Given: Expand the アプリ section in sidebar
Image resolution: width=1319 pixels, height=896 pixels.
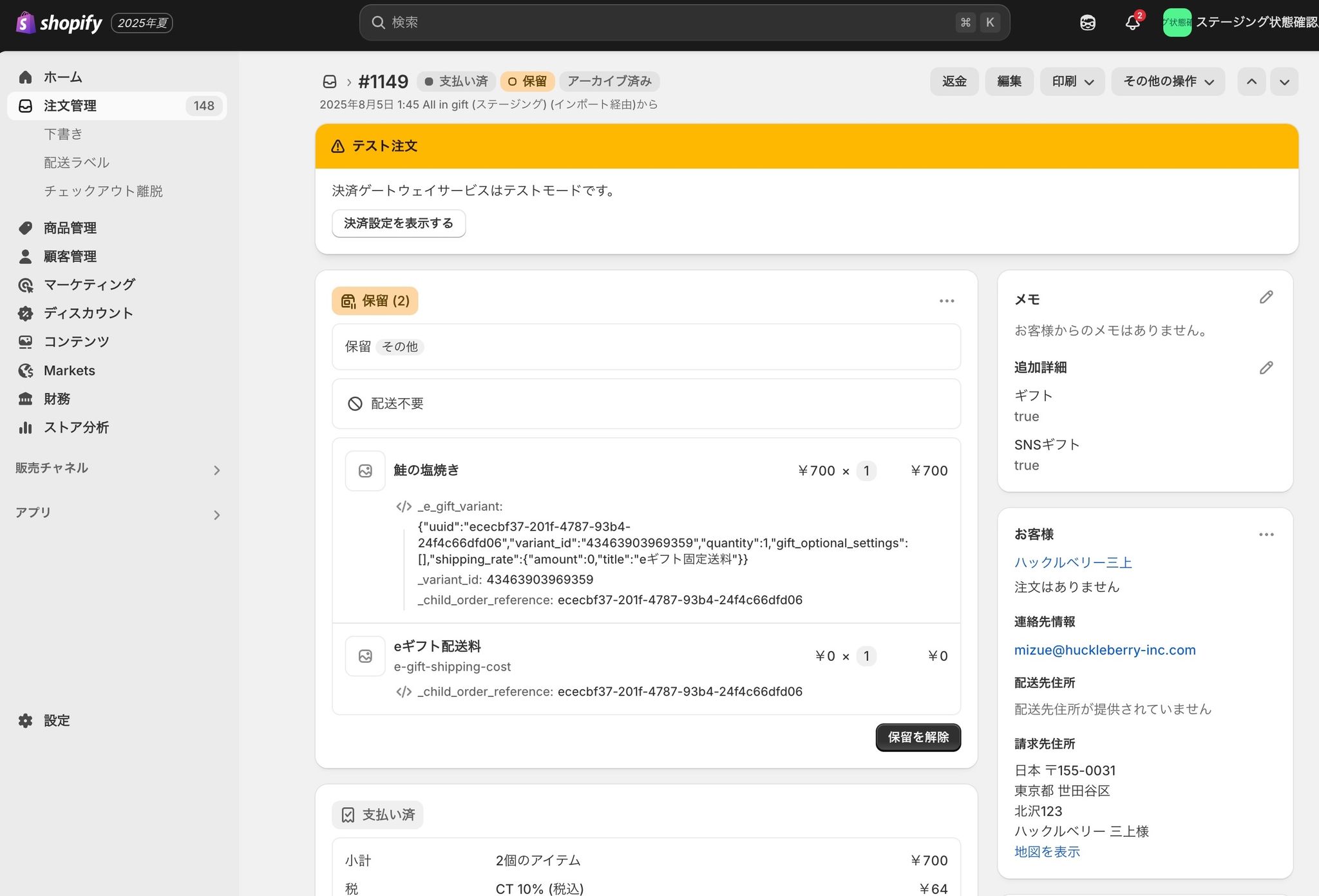Looking at the screenshot, I should 216,515.
